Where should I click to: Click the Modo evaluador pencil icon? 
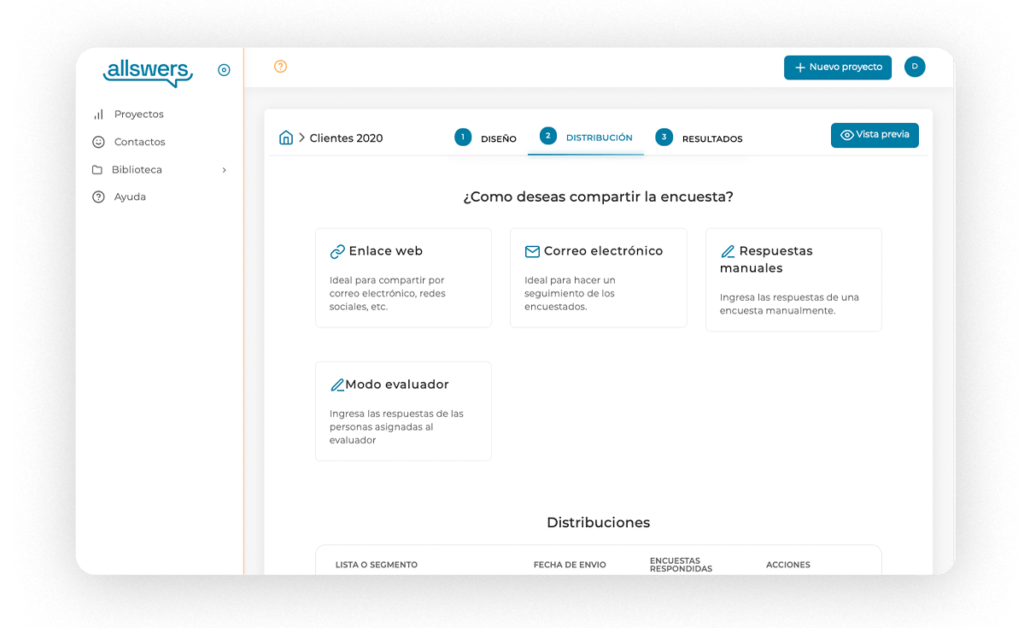pos(337,385)
